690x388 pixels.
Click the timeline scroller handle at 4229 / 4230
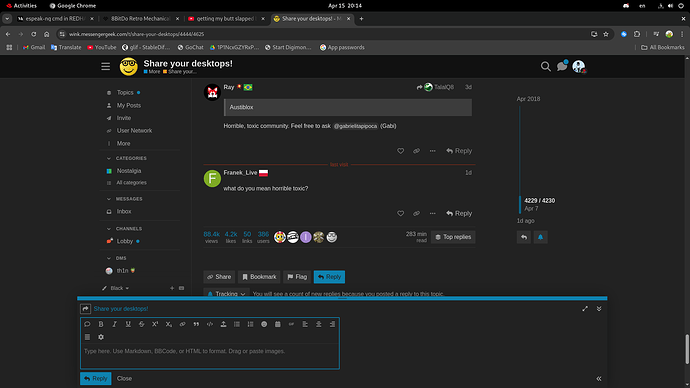(520, 204)
